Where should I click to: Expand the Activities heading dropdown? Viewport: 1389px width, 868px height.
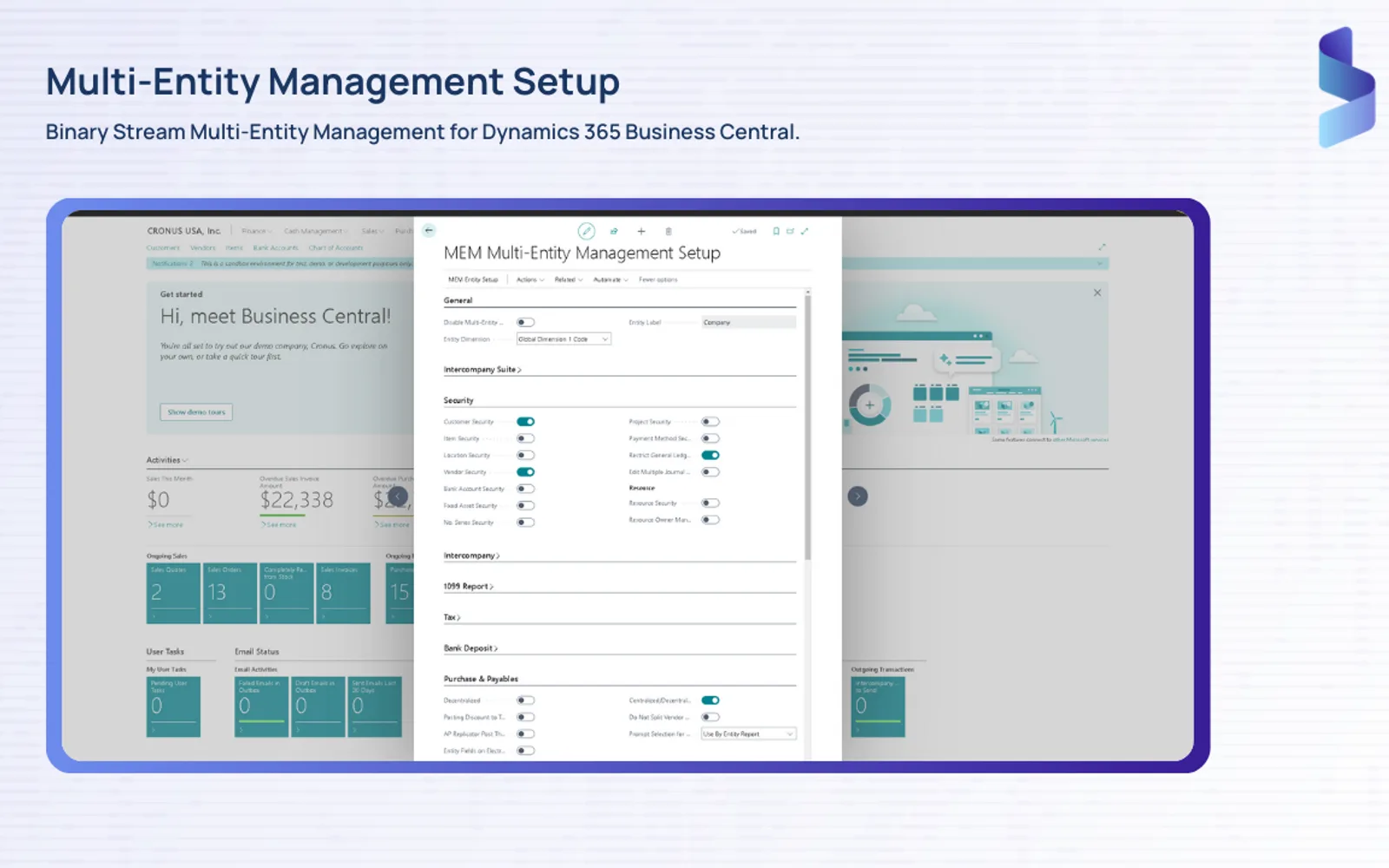167,460
